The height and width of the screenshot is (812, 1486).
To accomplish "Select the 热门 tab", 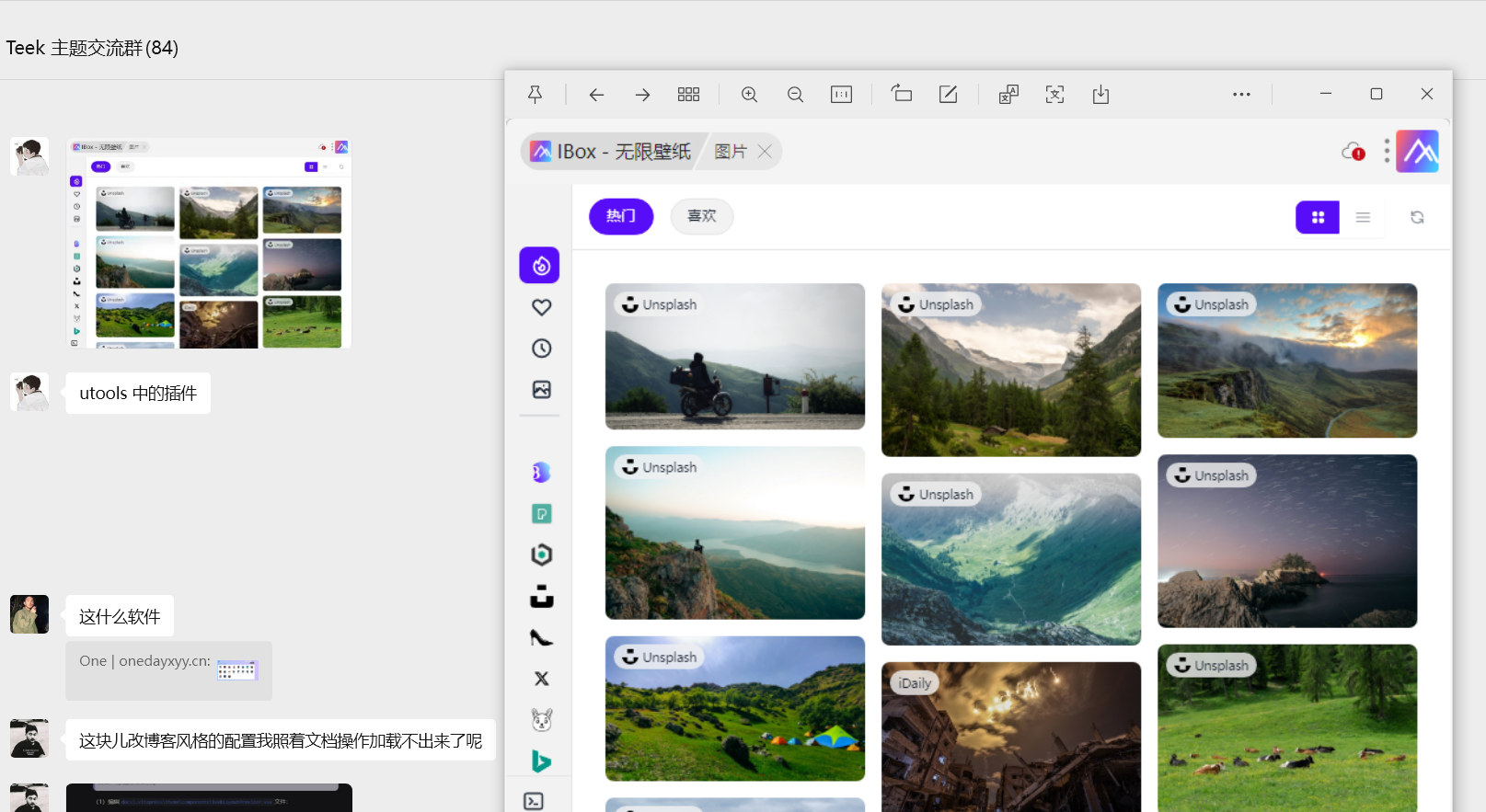I will coord(621,216).
